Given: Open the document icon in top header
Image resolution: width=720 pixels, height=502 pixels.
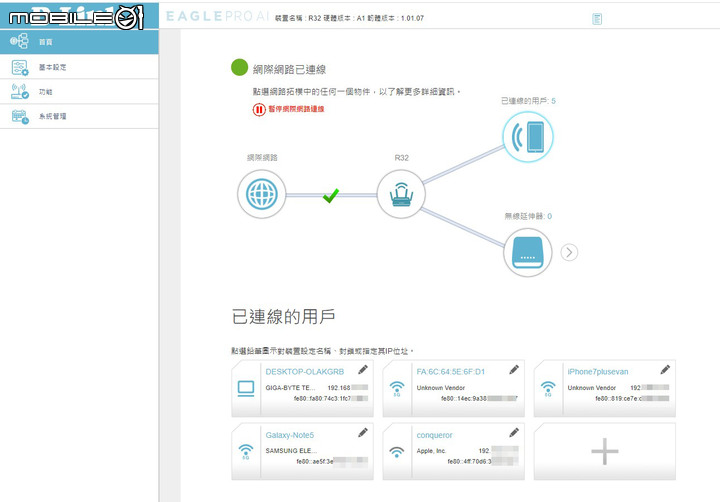Looking at the screenshot, I should point(597,19).
